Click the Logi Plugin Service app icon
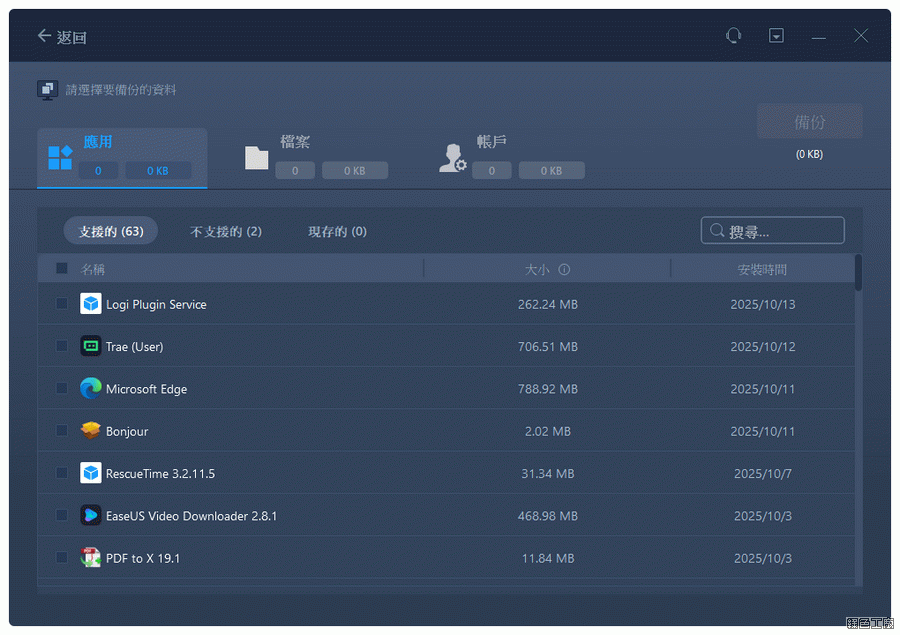900x635 pixels. [91, 304]
